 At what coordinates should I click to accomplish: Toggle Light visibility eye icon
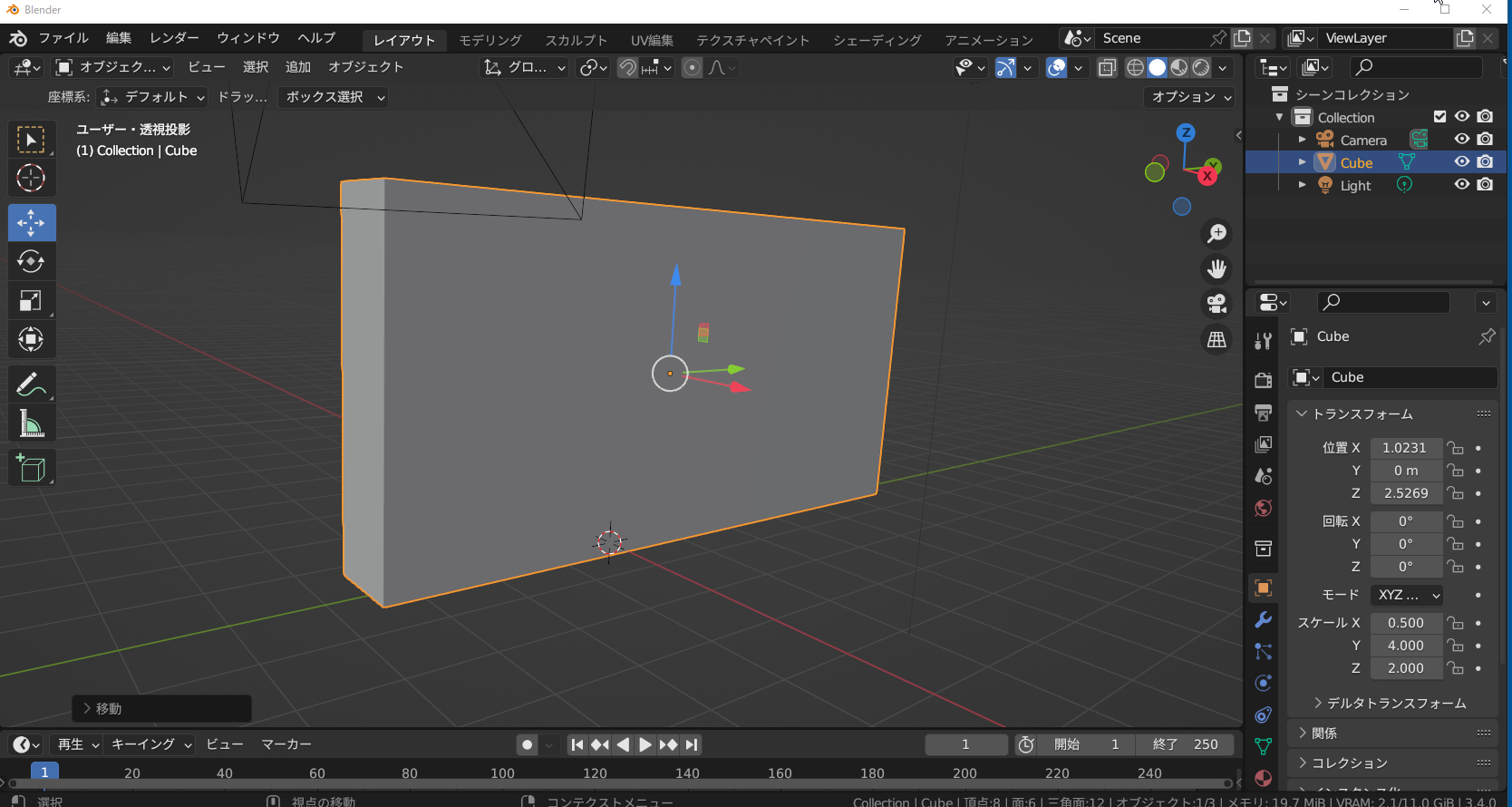tap(1461, 184)
